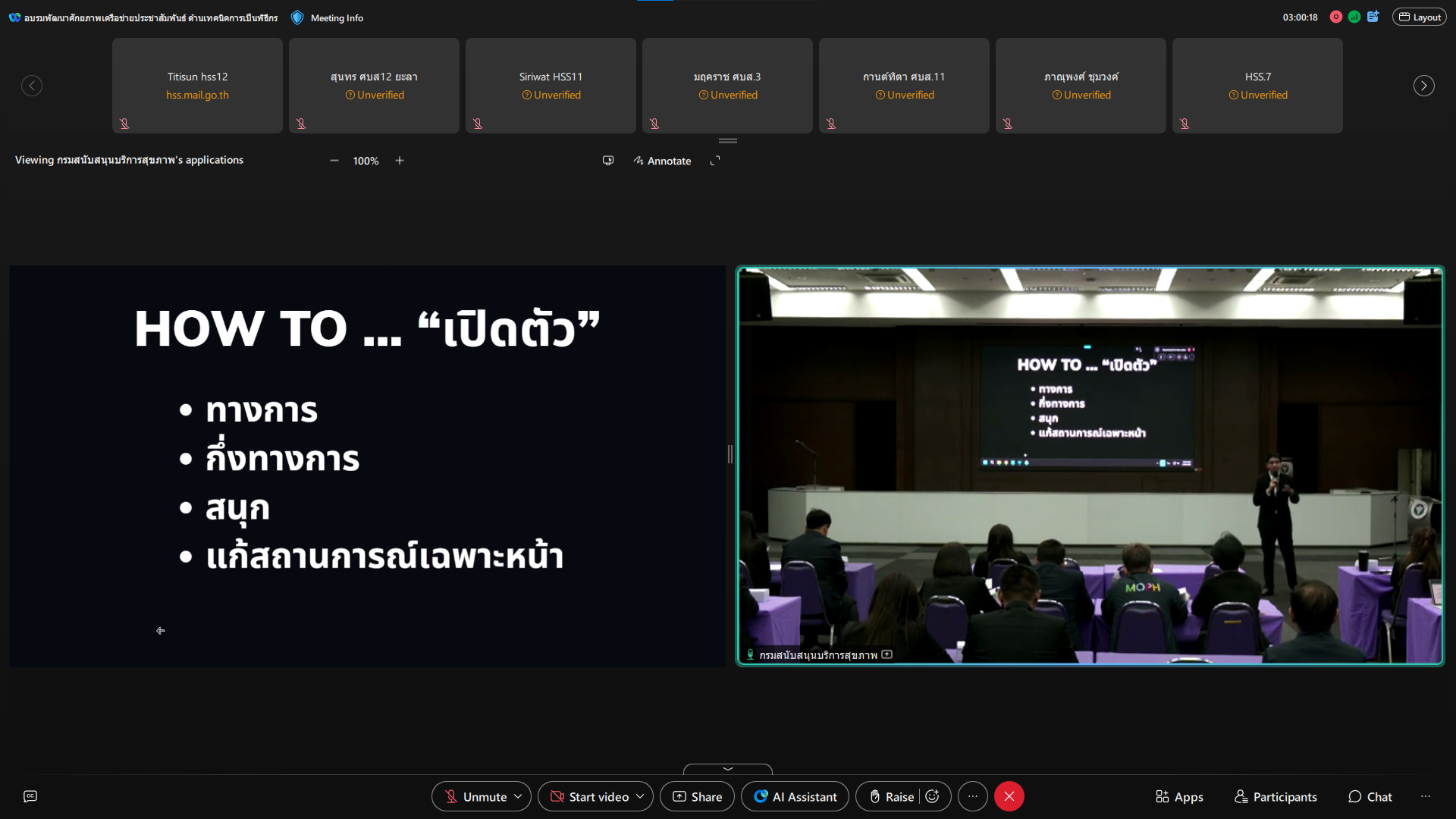Unmute the microphone
The height and width of the screenshot is (819, 1456).
pyautogui.click(x=475, y=796)
